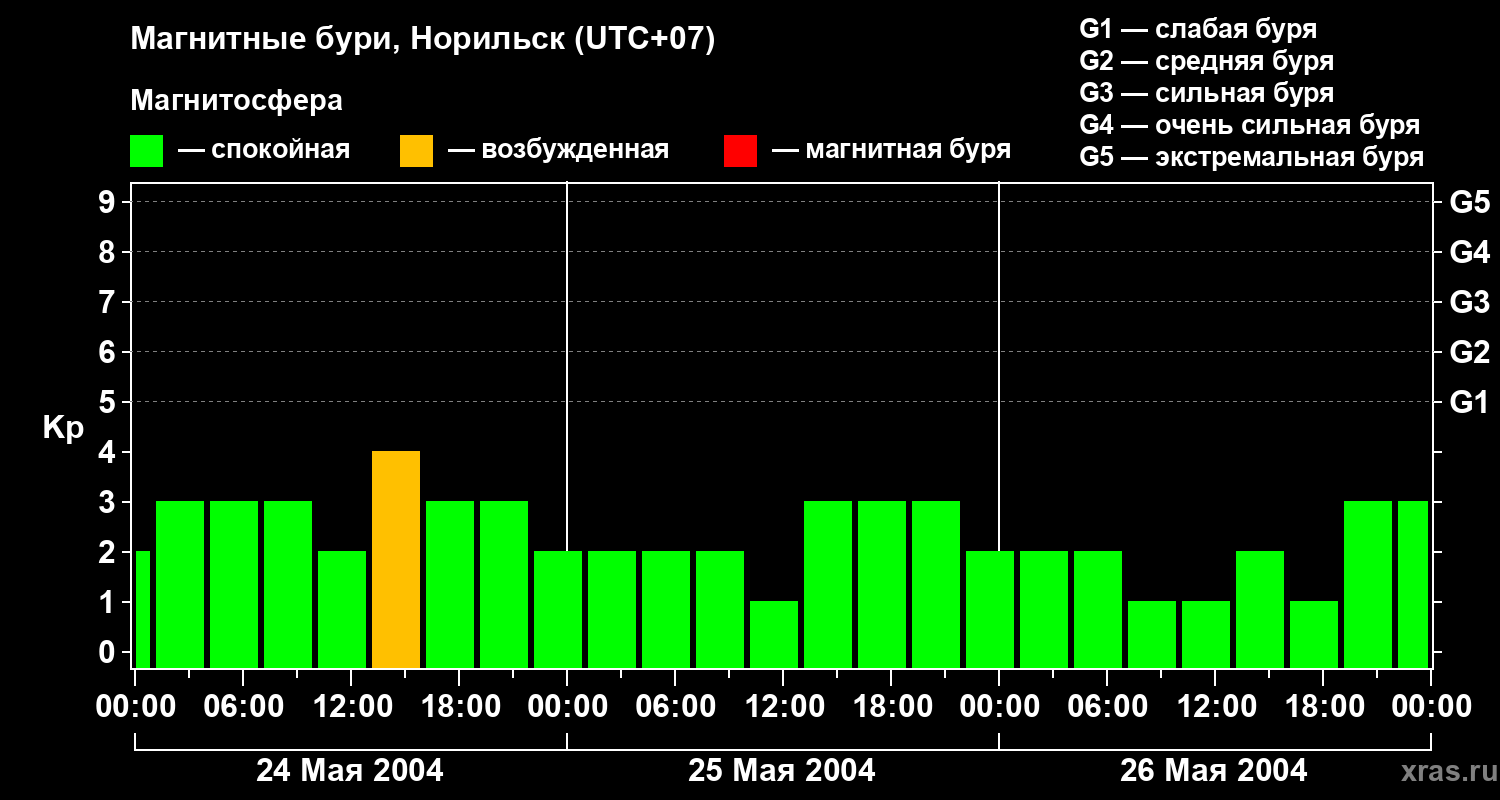Click the '18:00' time label for 24 May
1500x800 pixels.
(x=459, y=707)
